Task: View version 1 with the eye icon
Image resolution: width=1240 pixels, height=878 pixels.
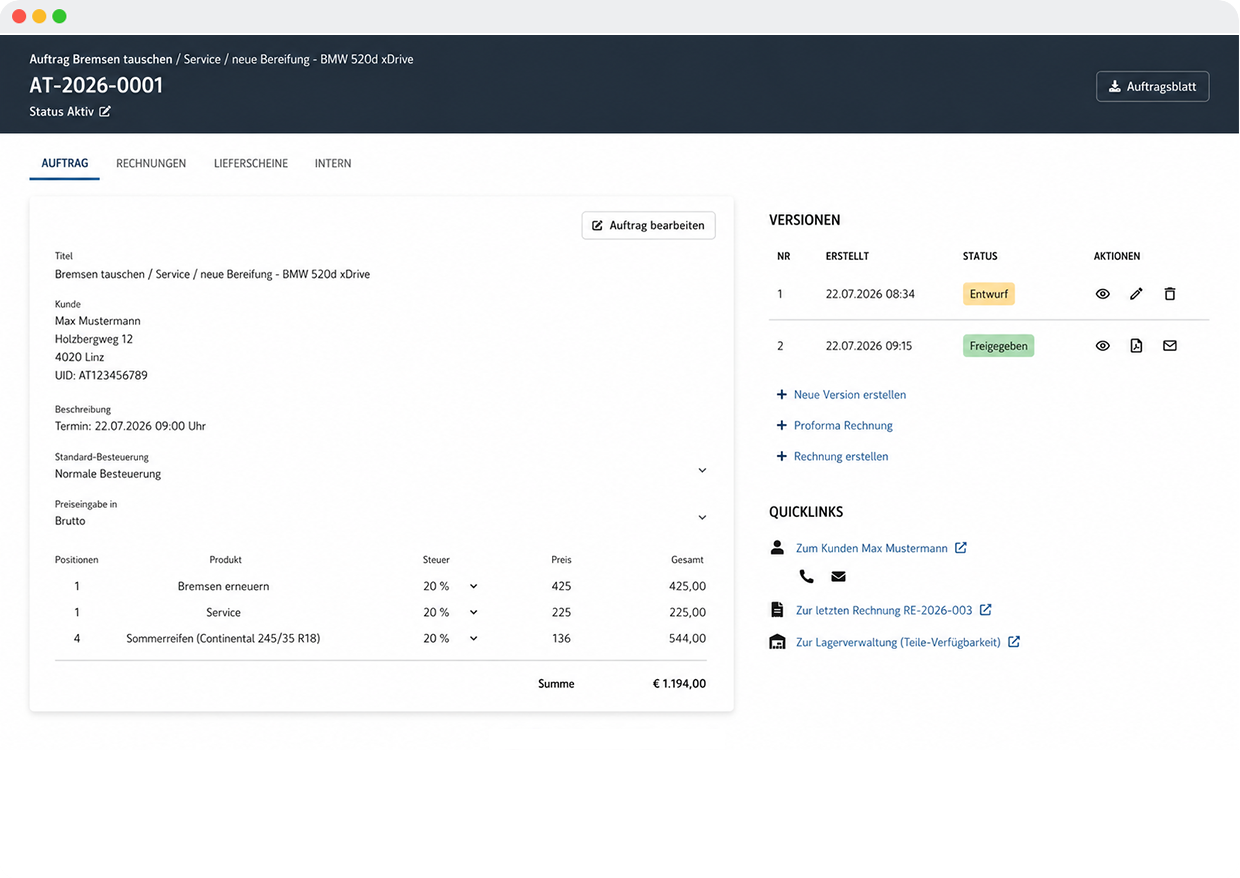Action: coord(1103,294)
